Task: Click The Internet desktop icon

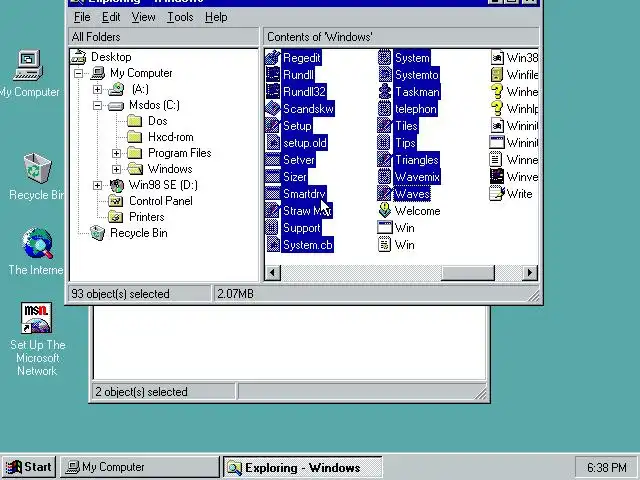Action: (37, 244)
